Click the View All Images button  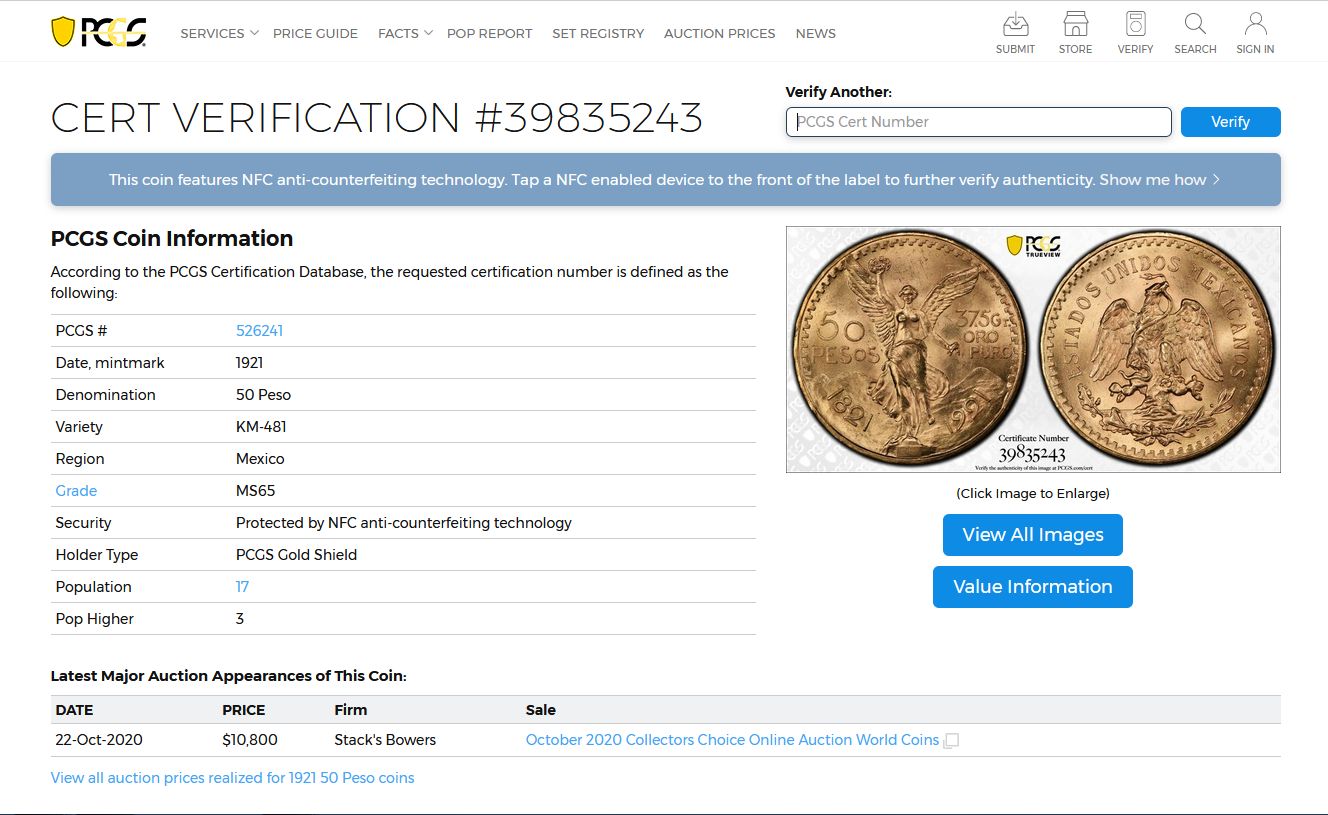1032,535
